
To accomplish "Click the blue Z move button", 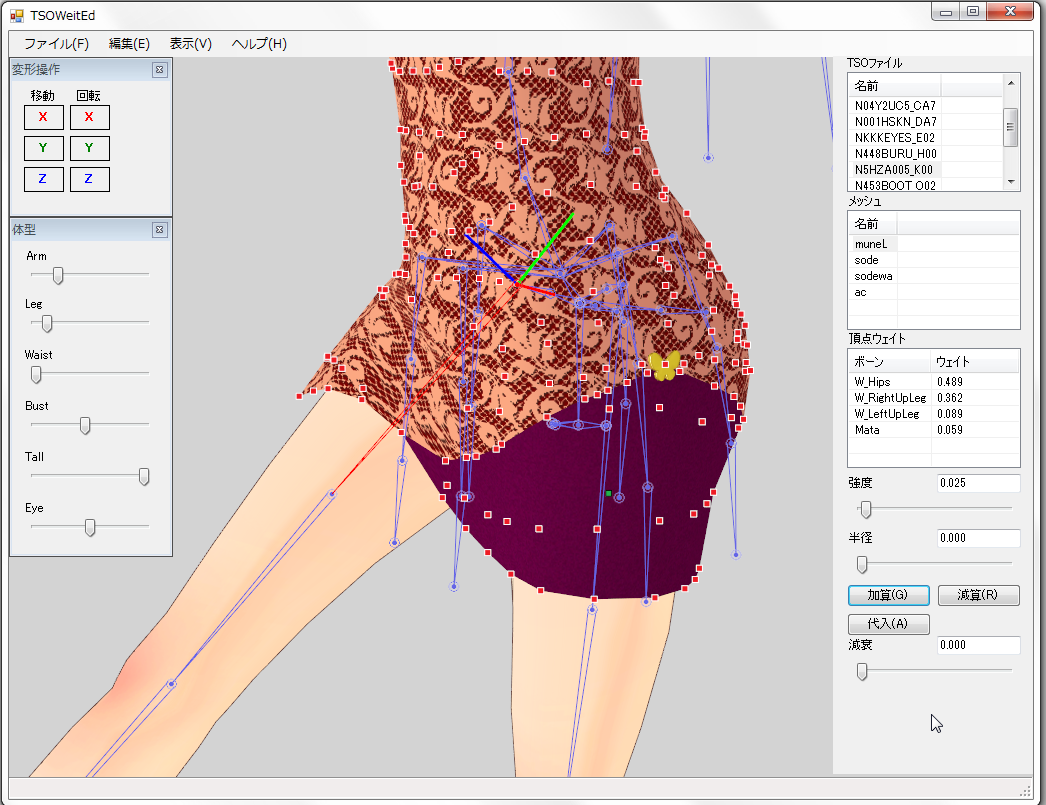I will [x=43, y=180].
